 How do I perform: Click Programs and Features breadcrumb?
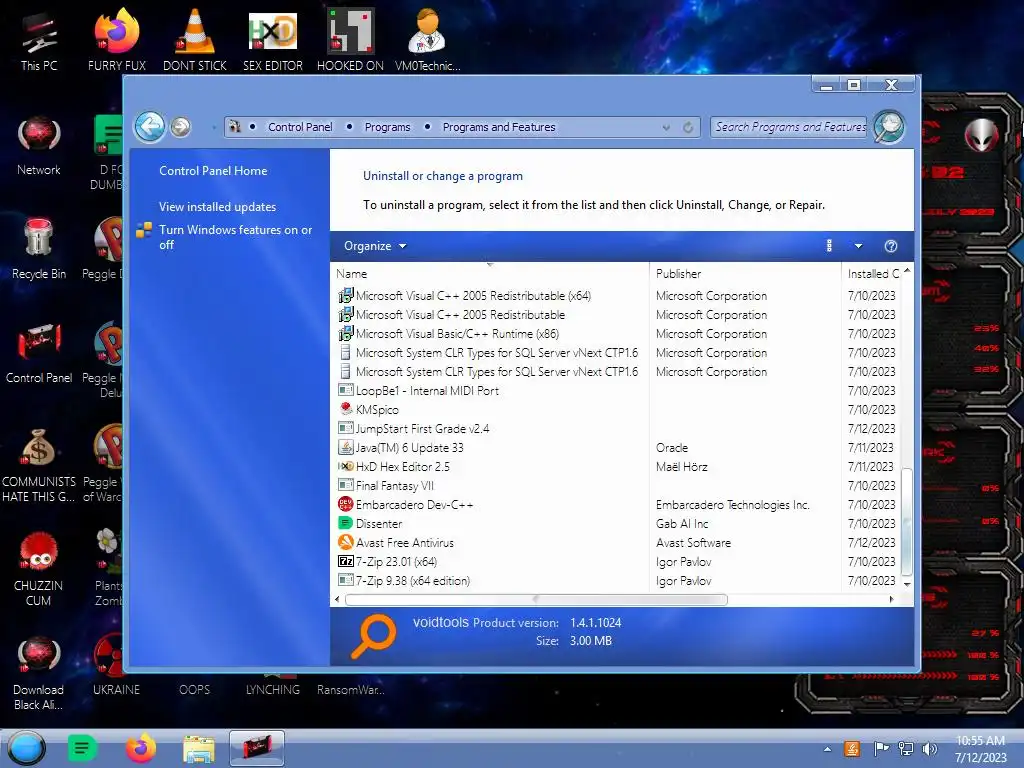[x=499, y=127]
